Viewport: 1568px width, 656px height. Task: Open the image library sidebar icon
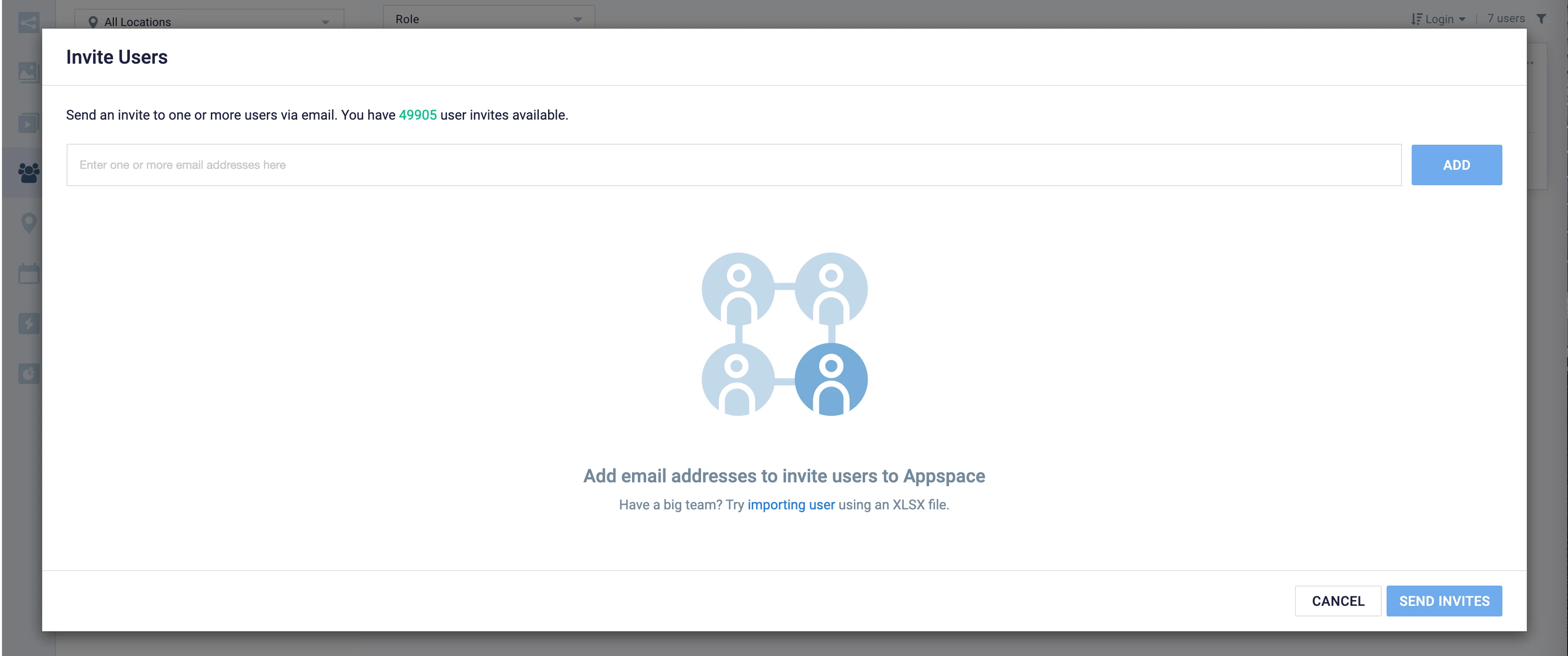tap(28, 73)
